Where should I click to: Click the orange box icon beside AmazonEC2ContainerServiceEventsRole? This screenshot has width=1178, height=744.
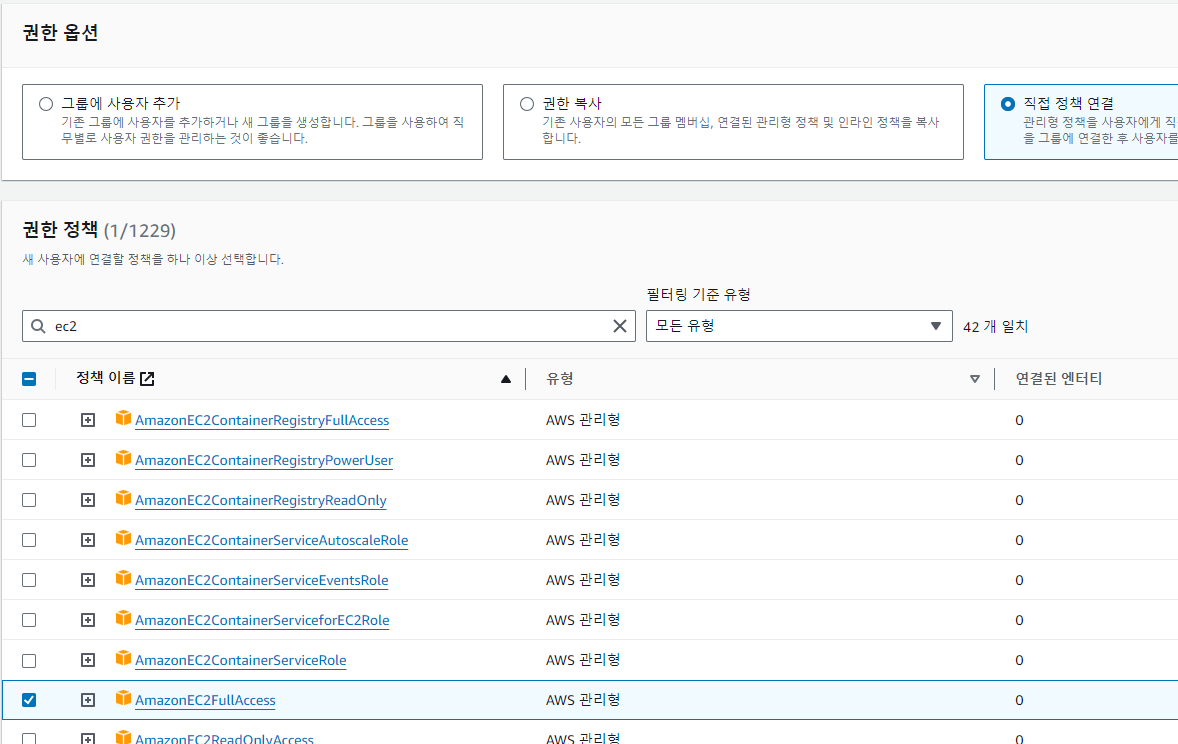click(123, 578)
